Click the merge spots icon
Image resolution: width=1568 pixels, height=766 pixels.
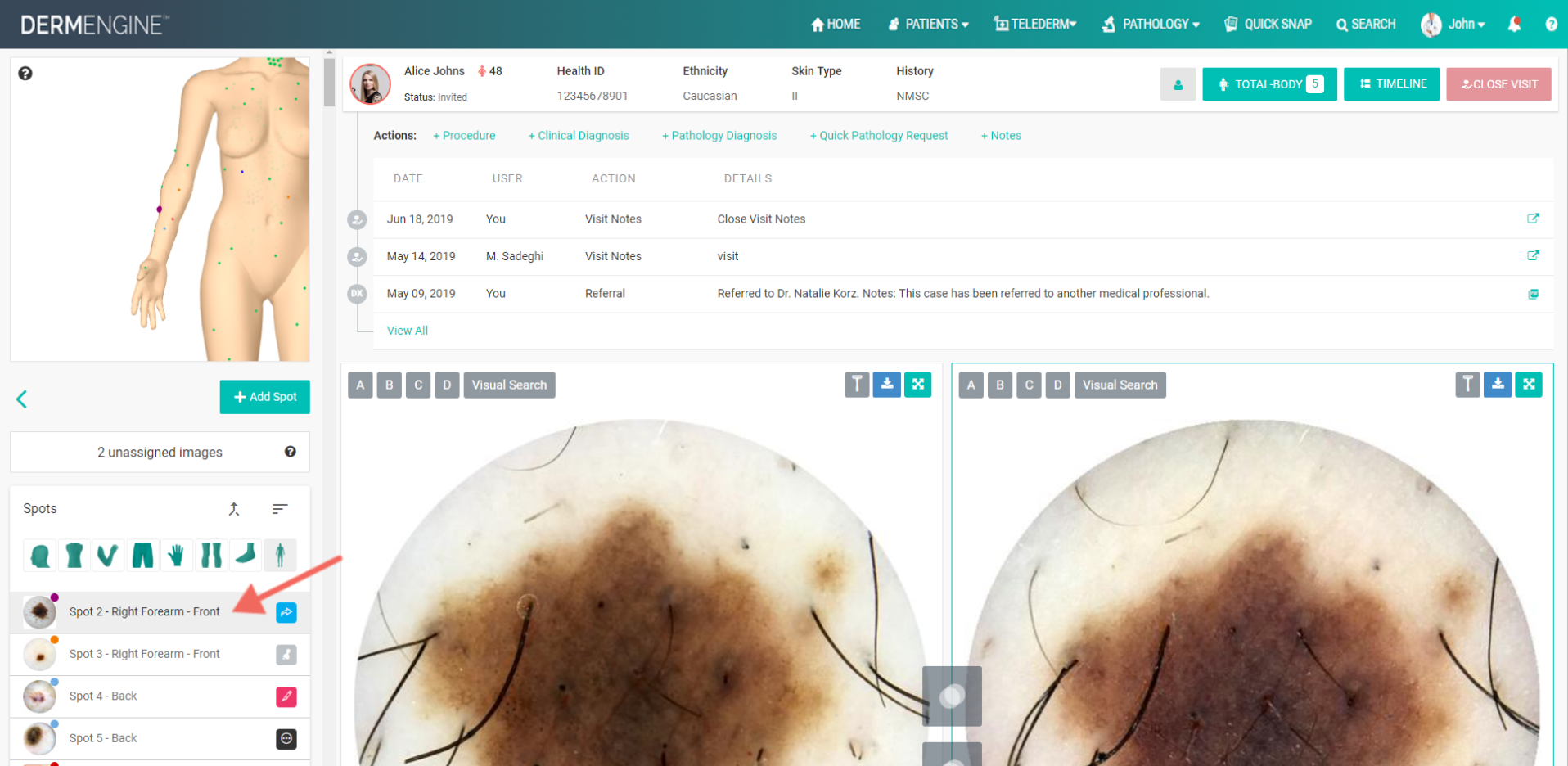point(234,509)
